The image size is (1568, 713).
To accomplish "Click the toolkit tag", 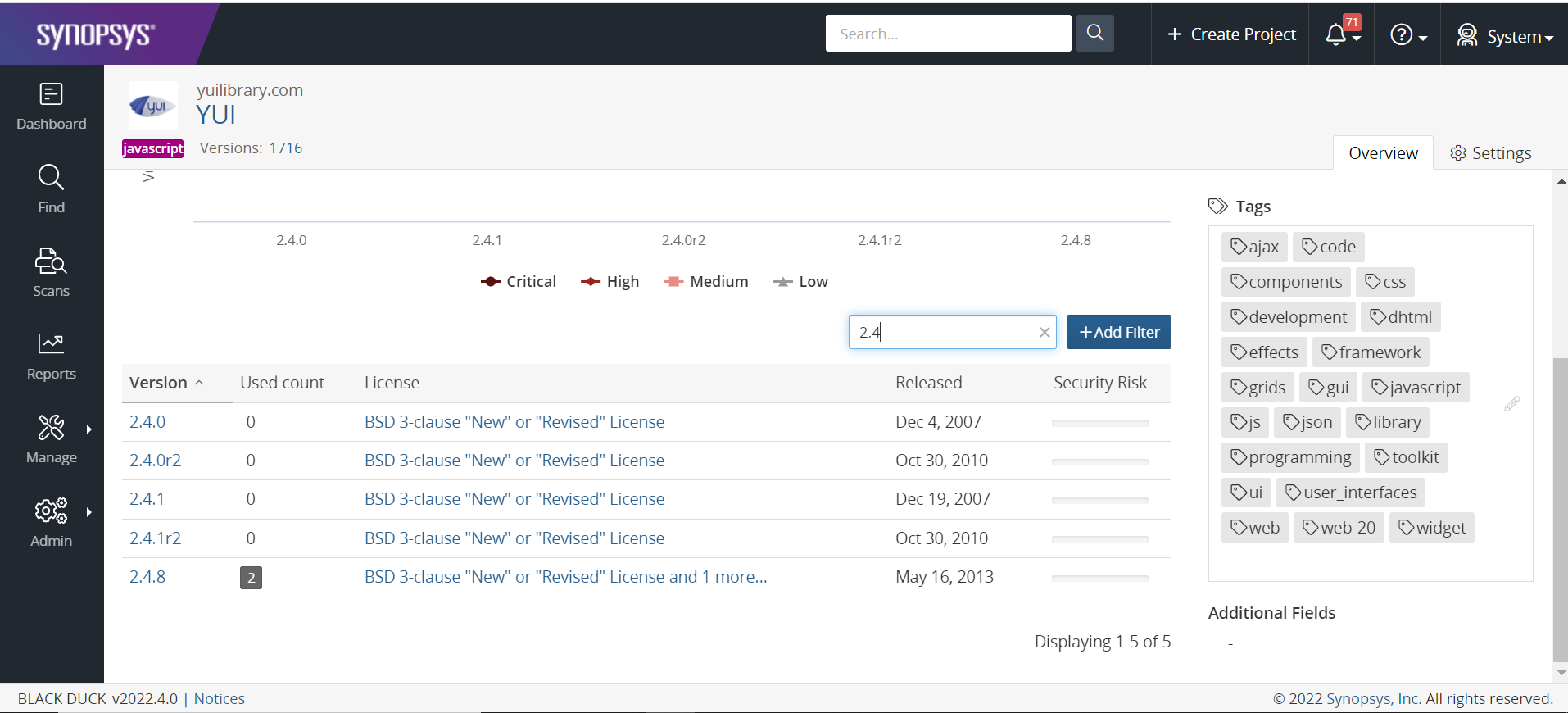I will [x=1406, y=458].
